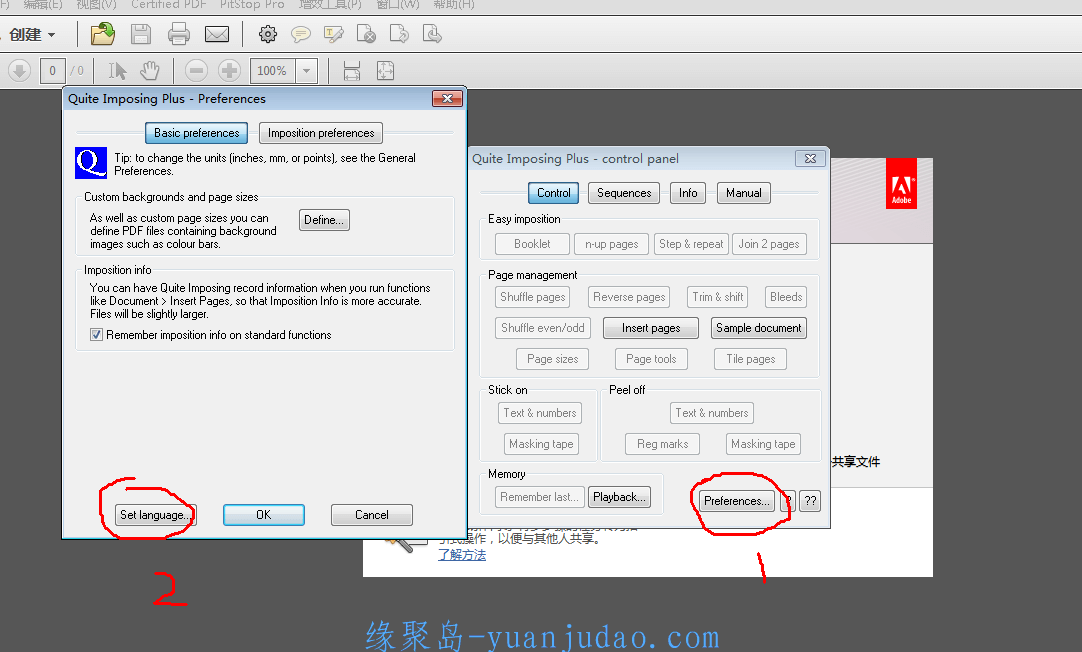The image size is (1082, 652).
Task: Click the Join 2 pages button
Action: coord(769,244)
